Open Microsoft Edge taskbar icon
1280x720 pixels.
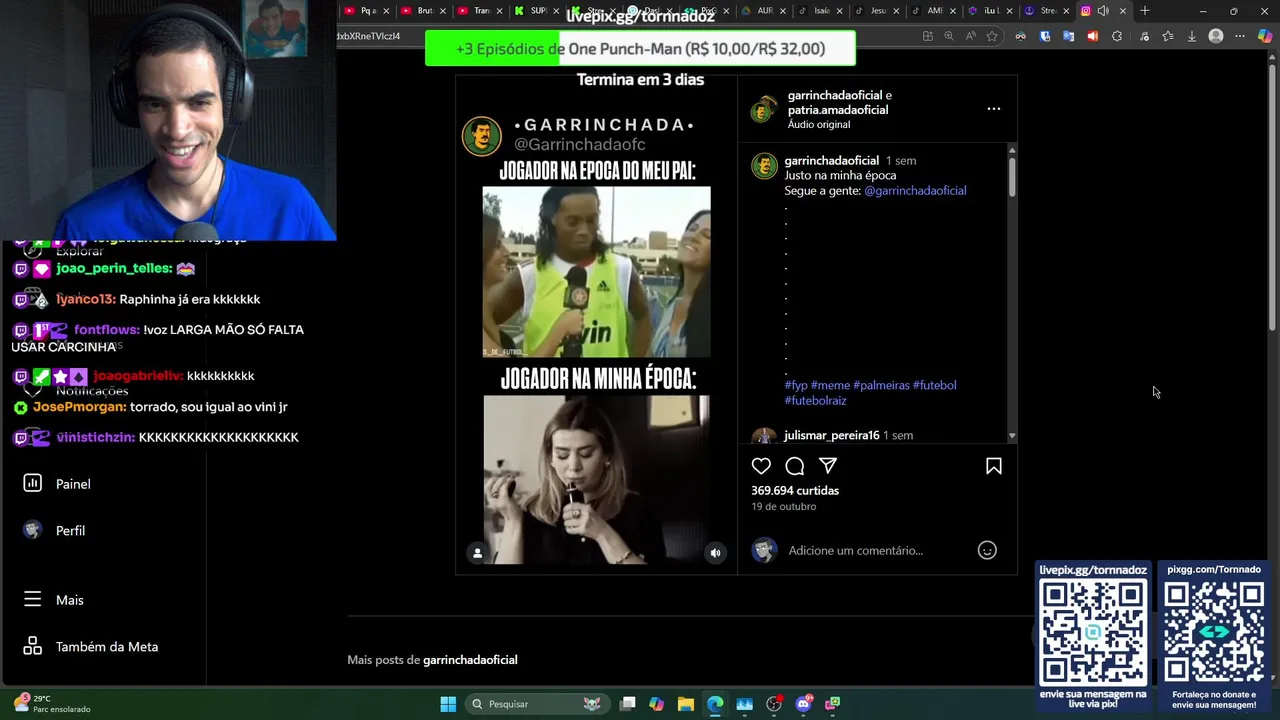pos(715,704)
